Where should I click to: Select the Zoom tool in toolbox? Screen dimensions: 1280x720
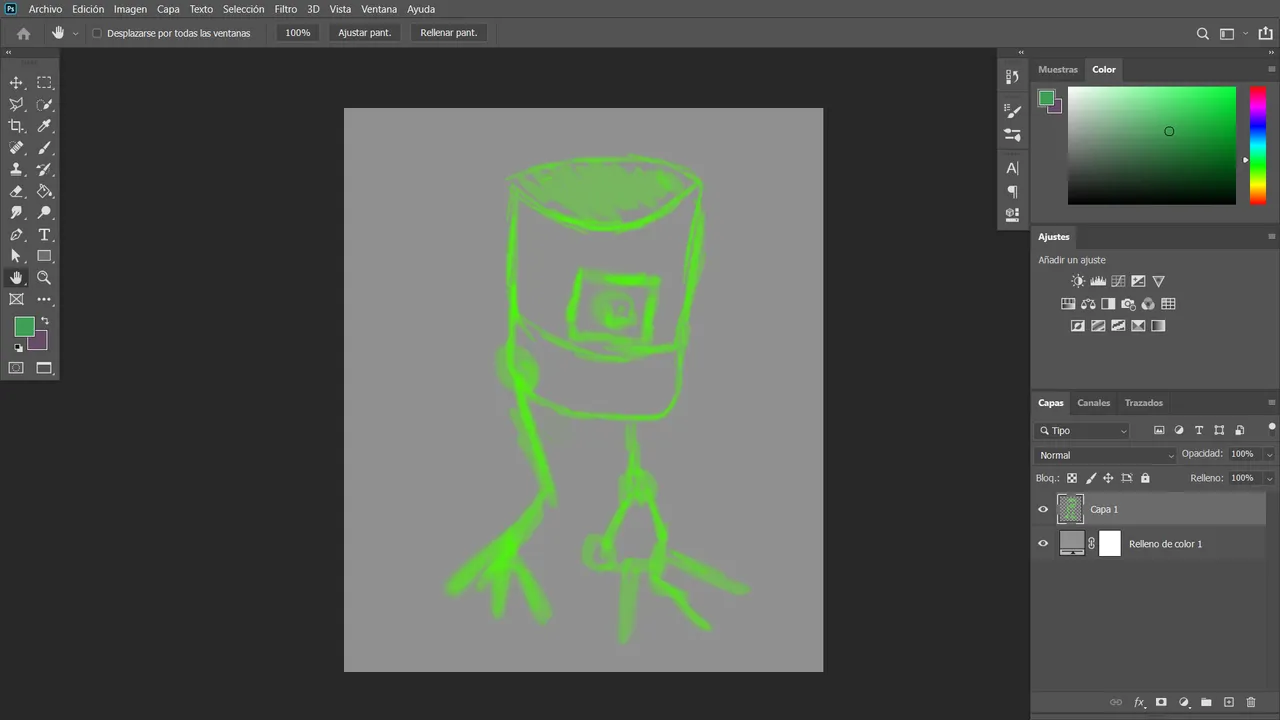coord(44,278)
